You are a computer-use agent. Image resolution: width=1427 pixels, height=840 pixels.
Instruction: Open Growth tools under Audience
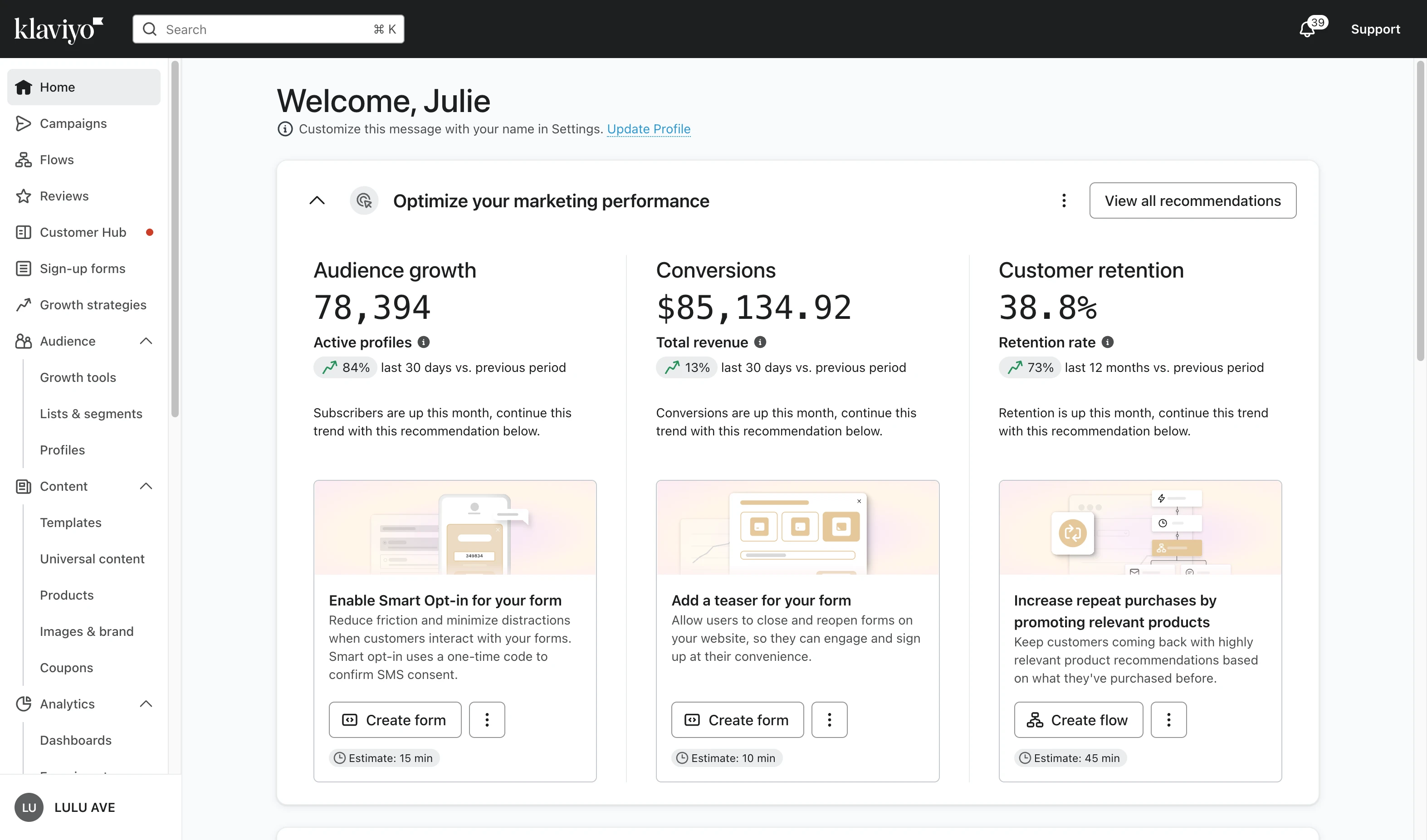click(x=78, y=377)
